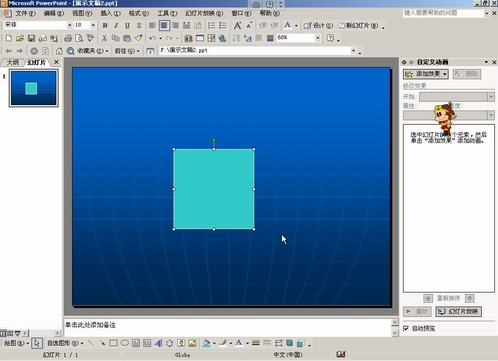This screenshot has width=498, height=361.
Task: Insert WordArt icon
Action: (x=158, y=343)
